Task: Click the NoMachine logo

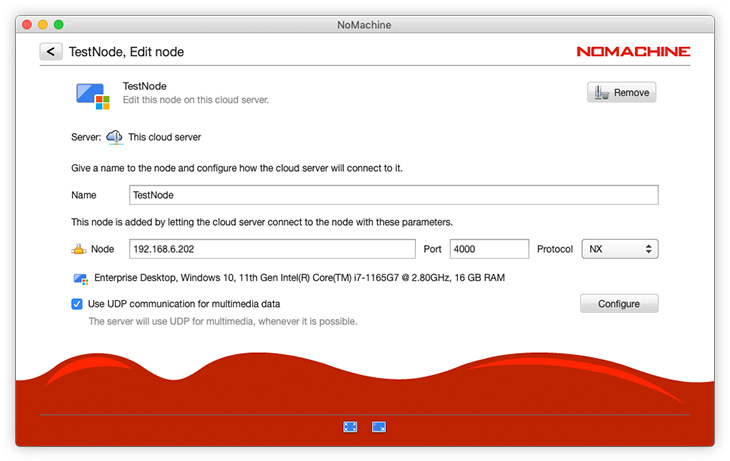Action: click(x=632, y=52)
